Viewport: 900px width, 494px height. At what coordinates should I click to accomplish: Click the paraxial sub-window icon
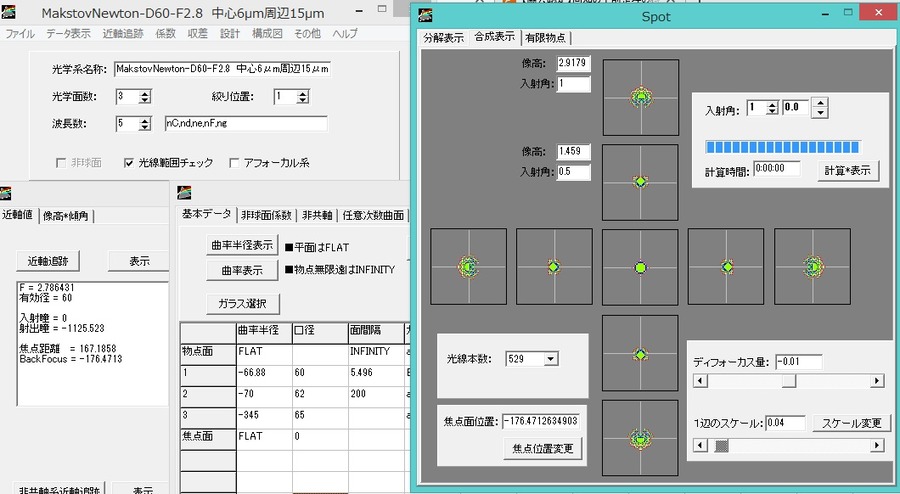click(x=5, y=193)
